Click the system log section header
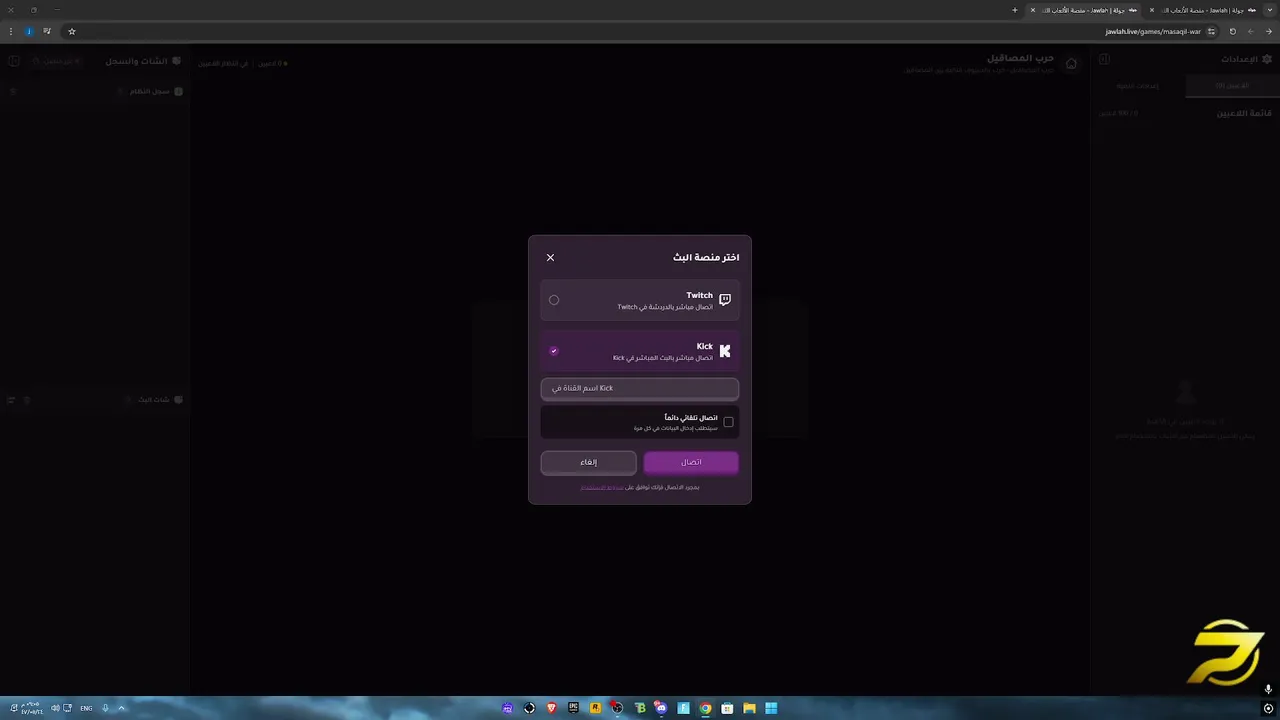This screenshot has width=1280, height=720. tap(156, 91)
